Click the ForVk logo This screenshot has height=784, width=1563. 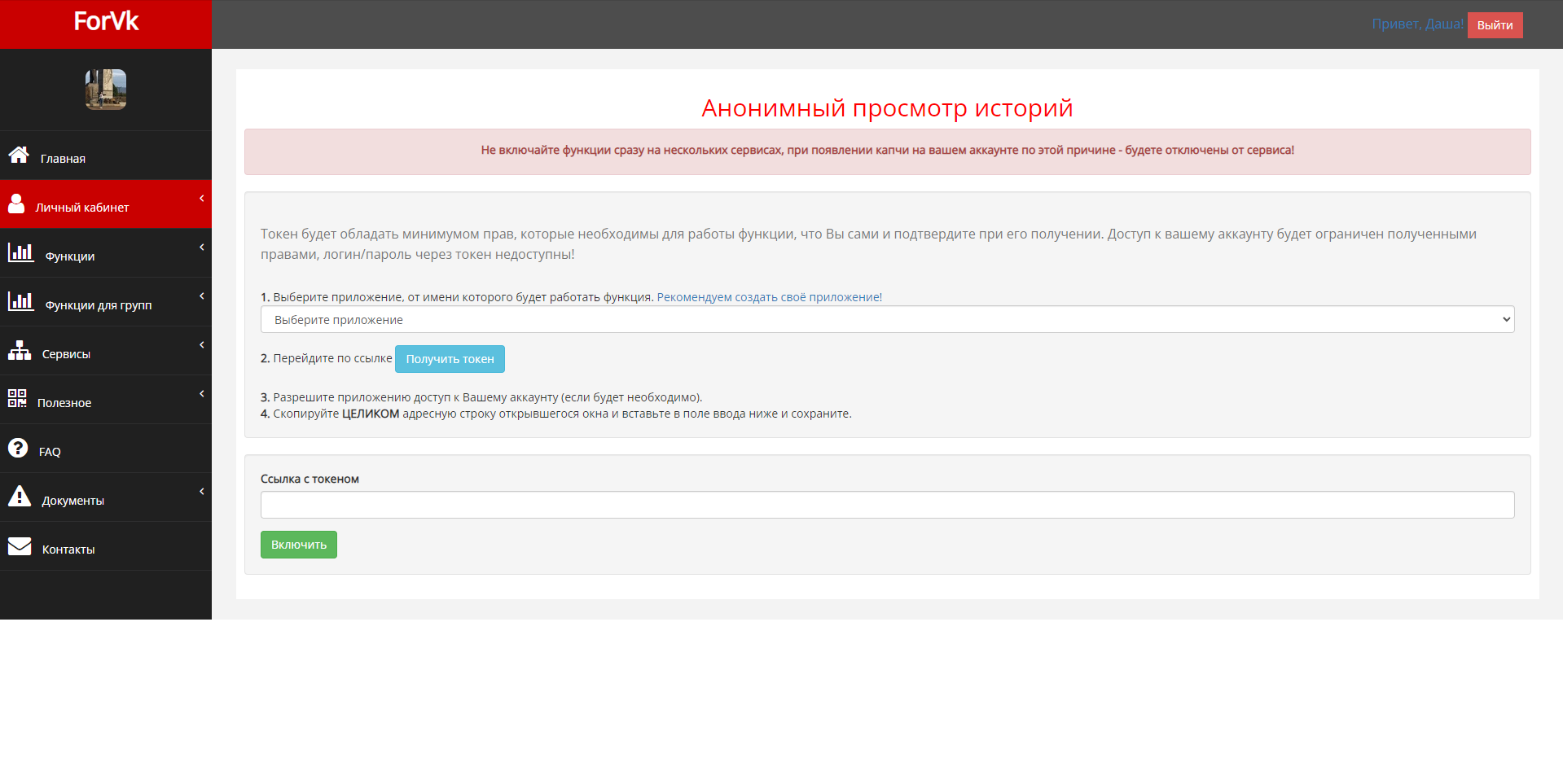pos(106,21)
